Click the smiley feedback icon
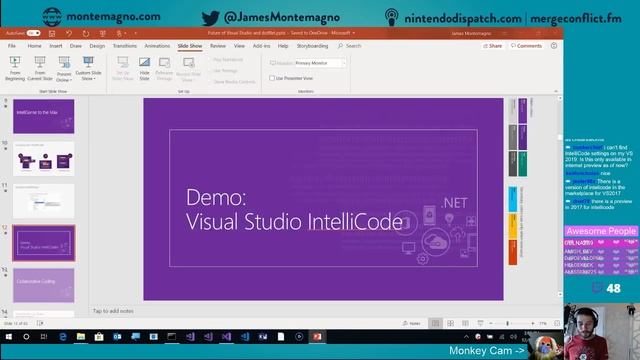 (554, 46)
